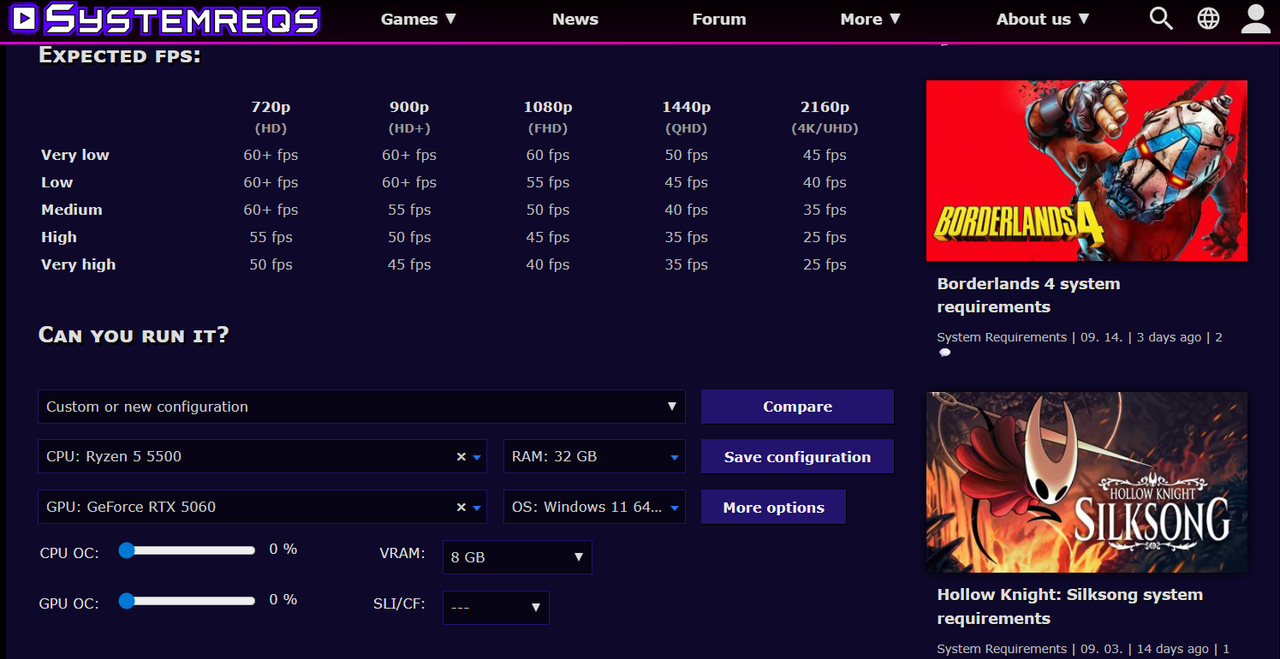Image resolution: width=1280 pixels, height=659 pixels.
Task: Clear the GPU GeForce RTX 5060 selection
Action: click(x=461, y=507)
